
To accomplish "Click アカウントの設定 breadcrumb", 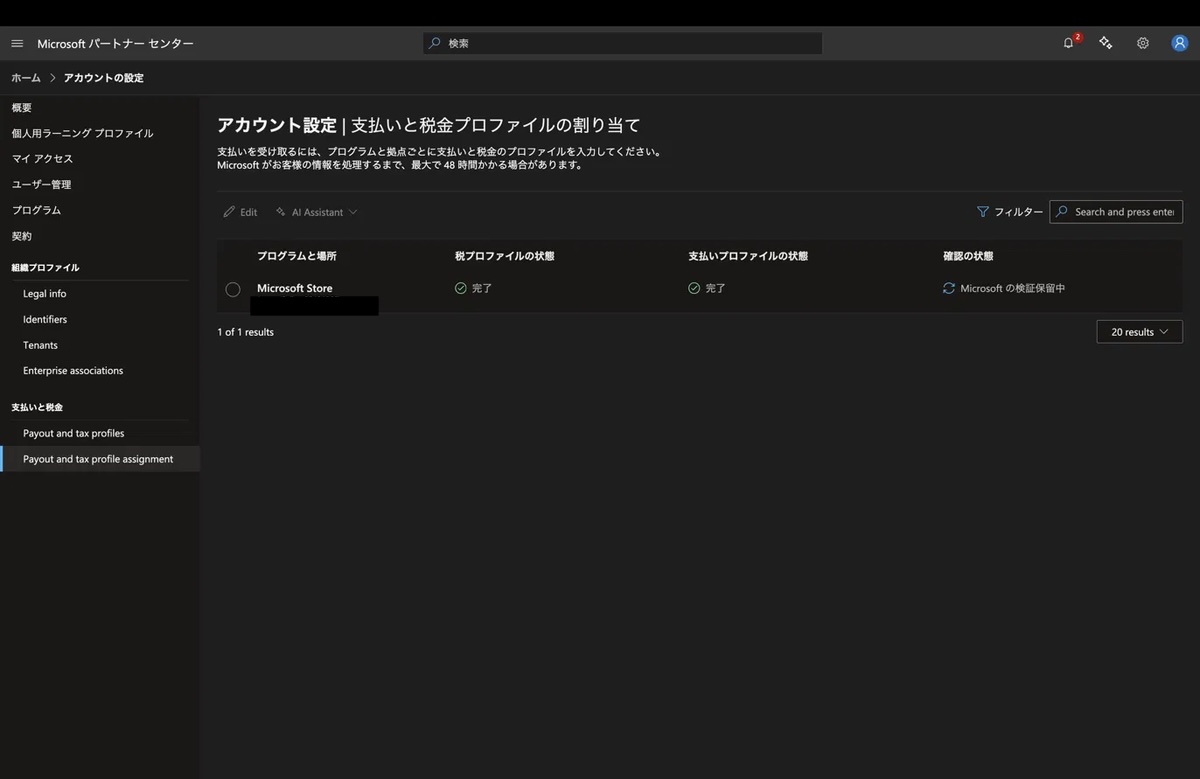I will point(104,78).
